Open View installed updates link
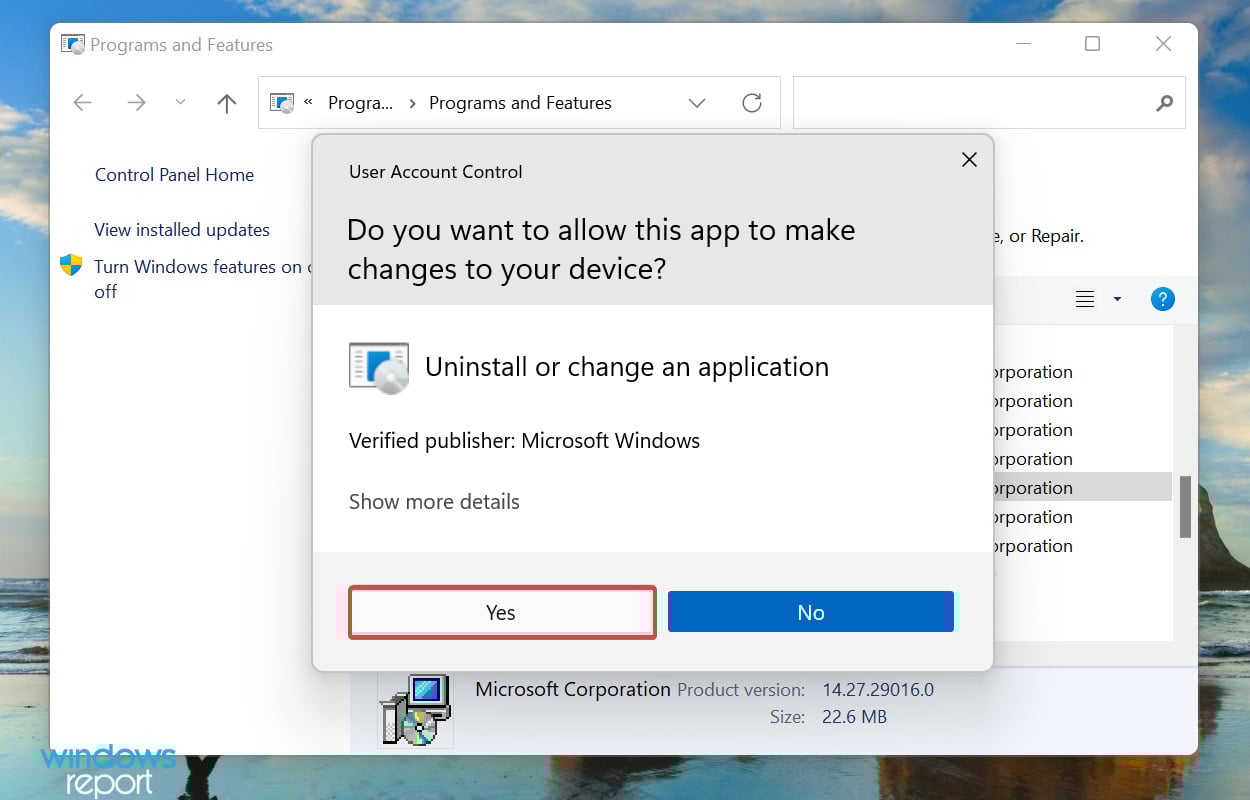Viewport: 1250px width, 800px height. click(x=182, y=229)
